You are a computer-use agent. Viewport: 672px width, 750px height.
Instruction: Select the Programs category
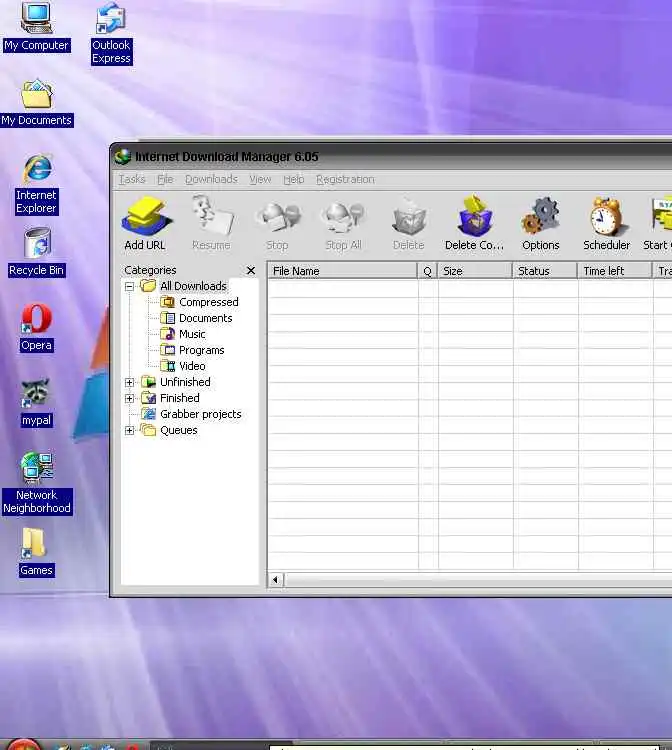(x=201, y=350)
